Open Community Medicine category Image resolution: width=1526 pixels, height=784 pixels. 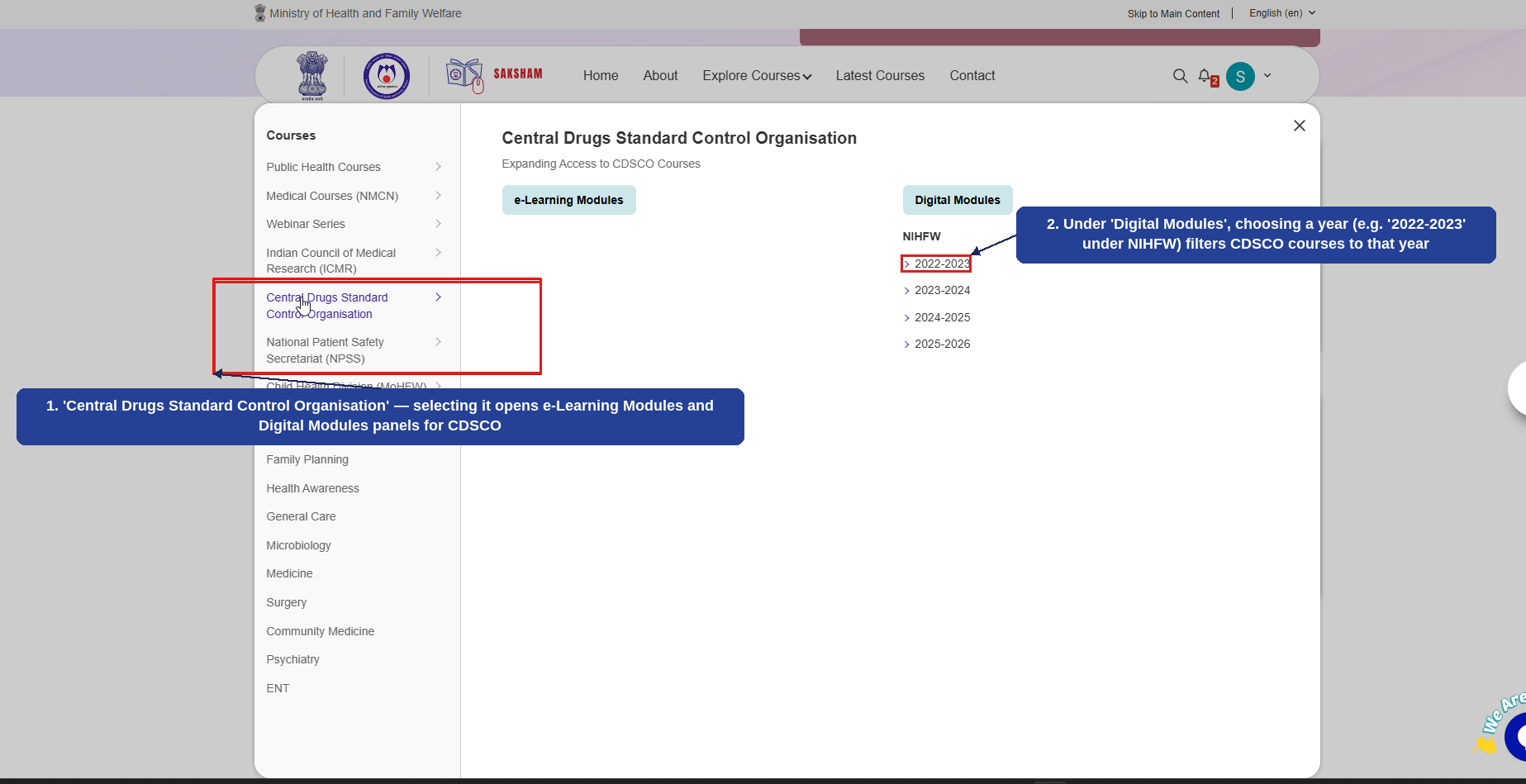(x=320, y=631)
